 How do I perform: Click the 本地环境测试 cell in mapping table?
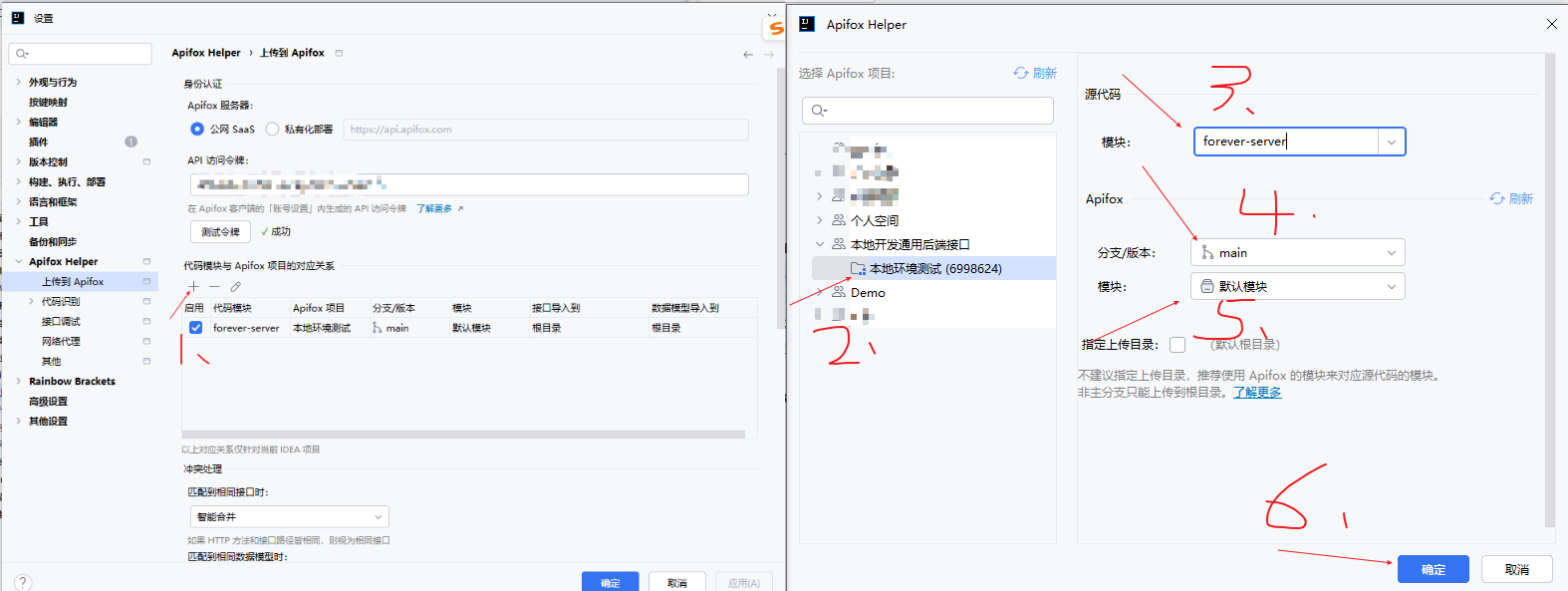(x=322, y=328)
